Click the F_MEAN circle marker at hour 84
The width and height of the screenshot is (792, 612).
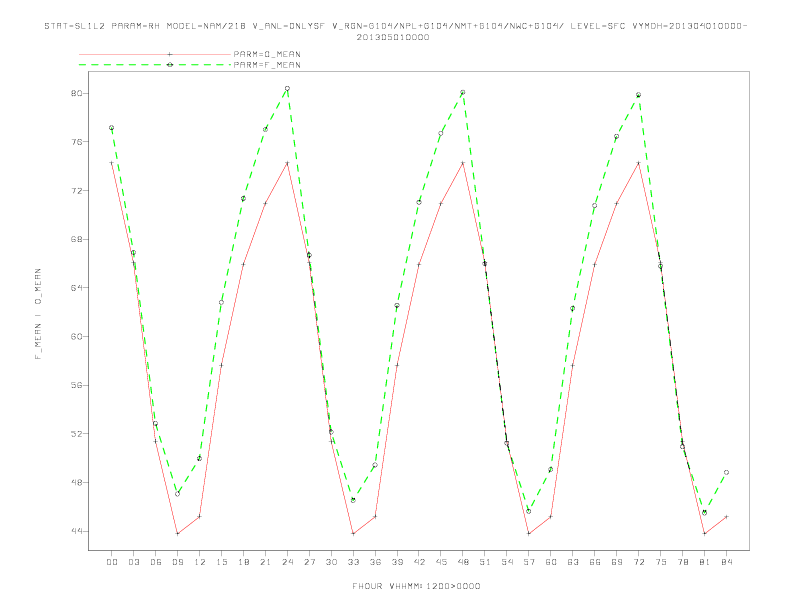[x=726, y=473]
